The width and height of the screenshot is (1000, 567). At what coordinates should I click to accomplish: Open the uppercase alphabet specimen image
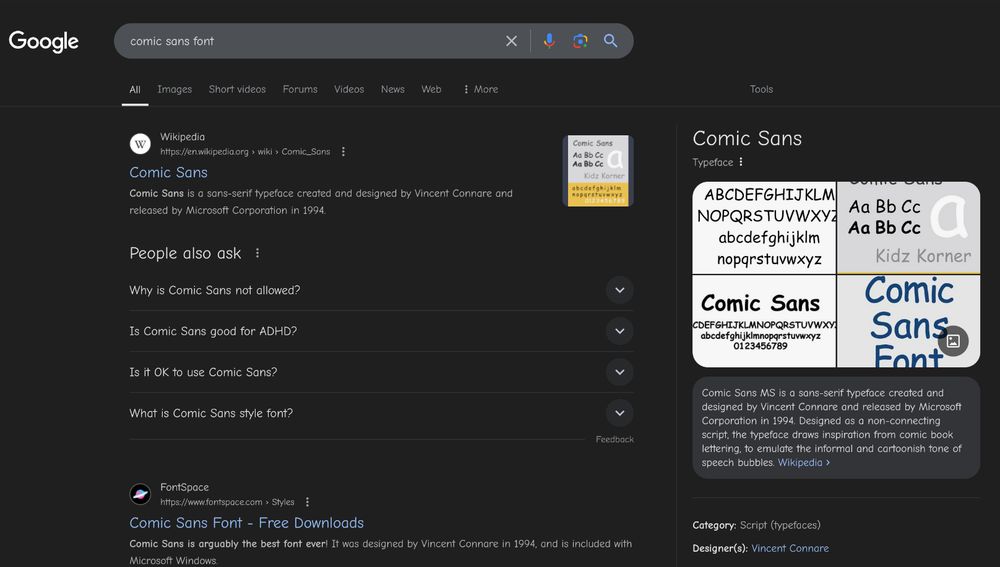764,228
